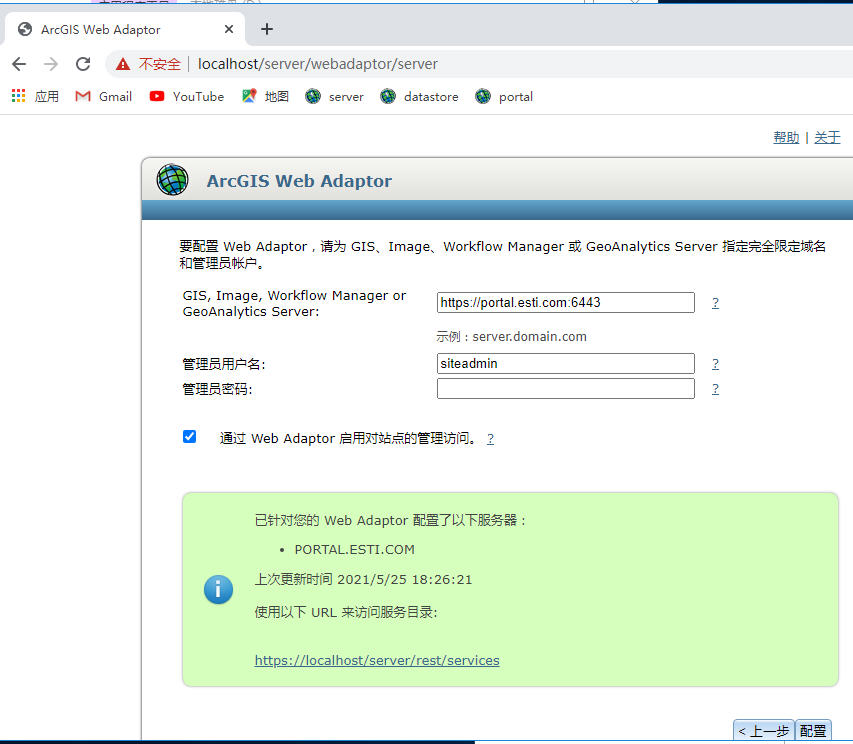This screenshot has width=853, height=744.
Task: Click the 上一步 back button
Action: [764, 730]
